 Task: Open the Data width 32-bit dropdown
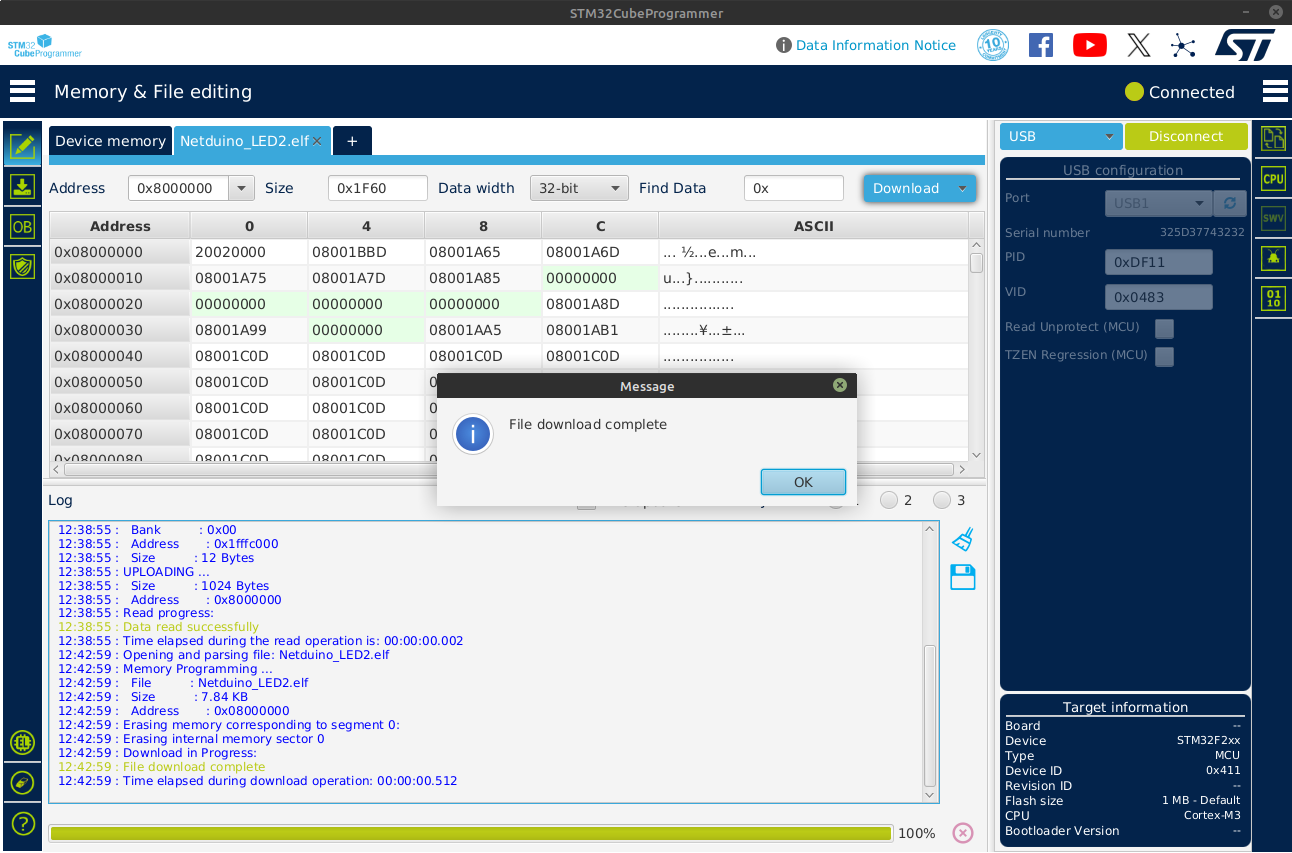[580, 187]
